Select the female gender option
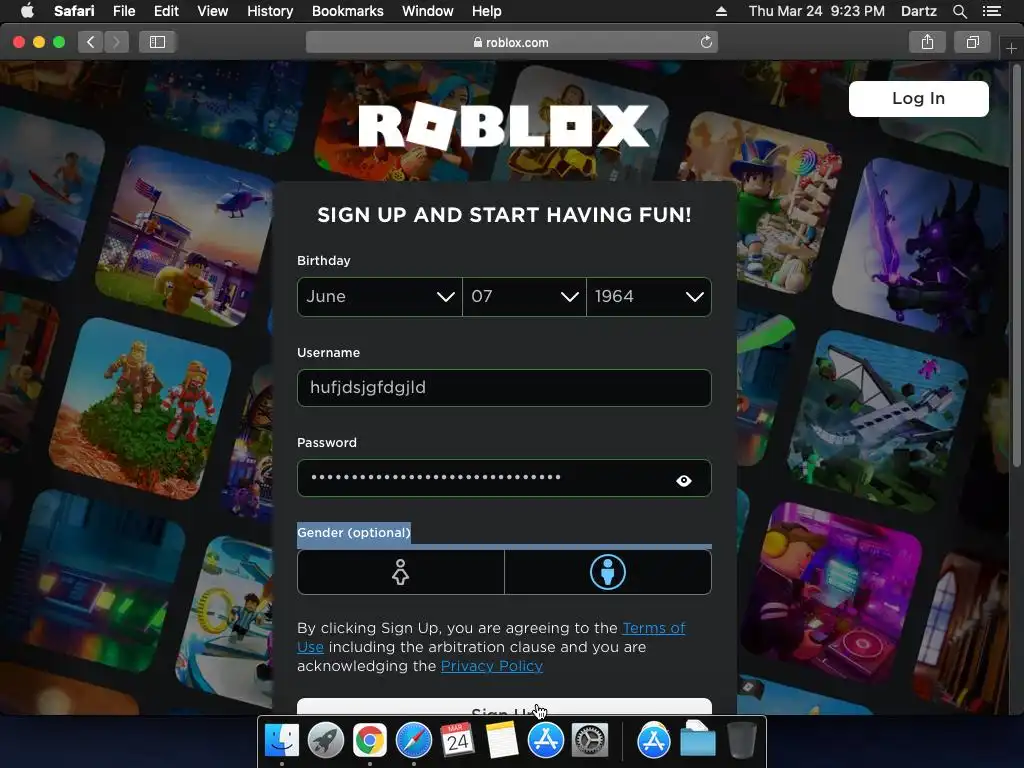 tap(400, 572)
